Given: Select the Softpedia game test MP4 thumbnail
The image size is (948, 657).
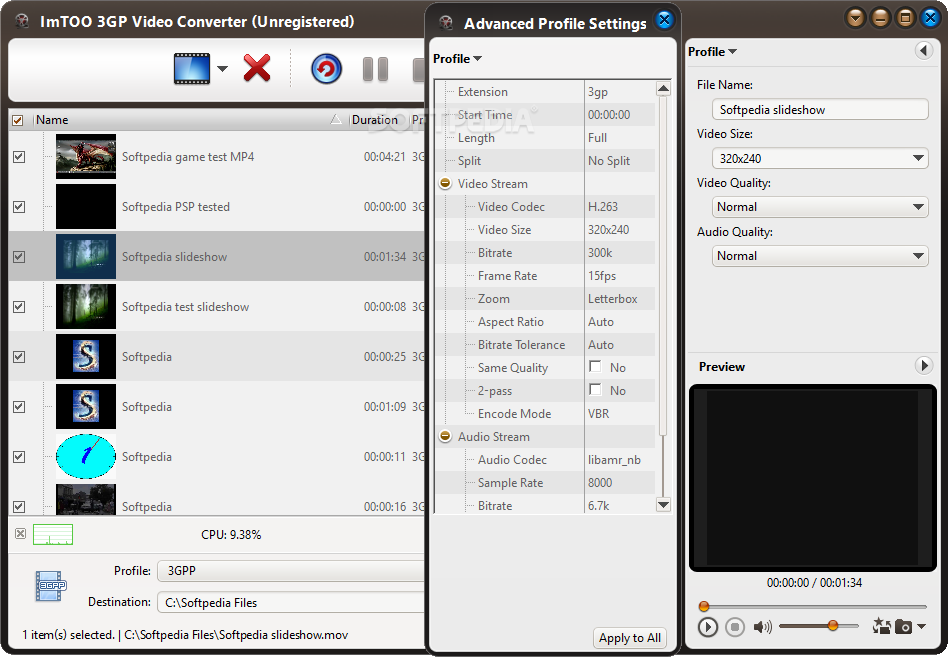Looking at the screenshot, I should coord(86,157).
